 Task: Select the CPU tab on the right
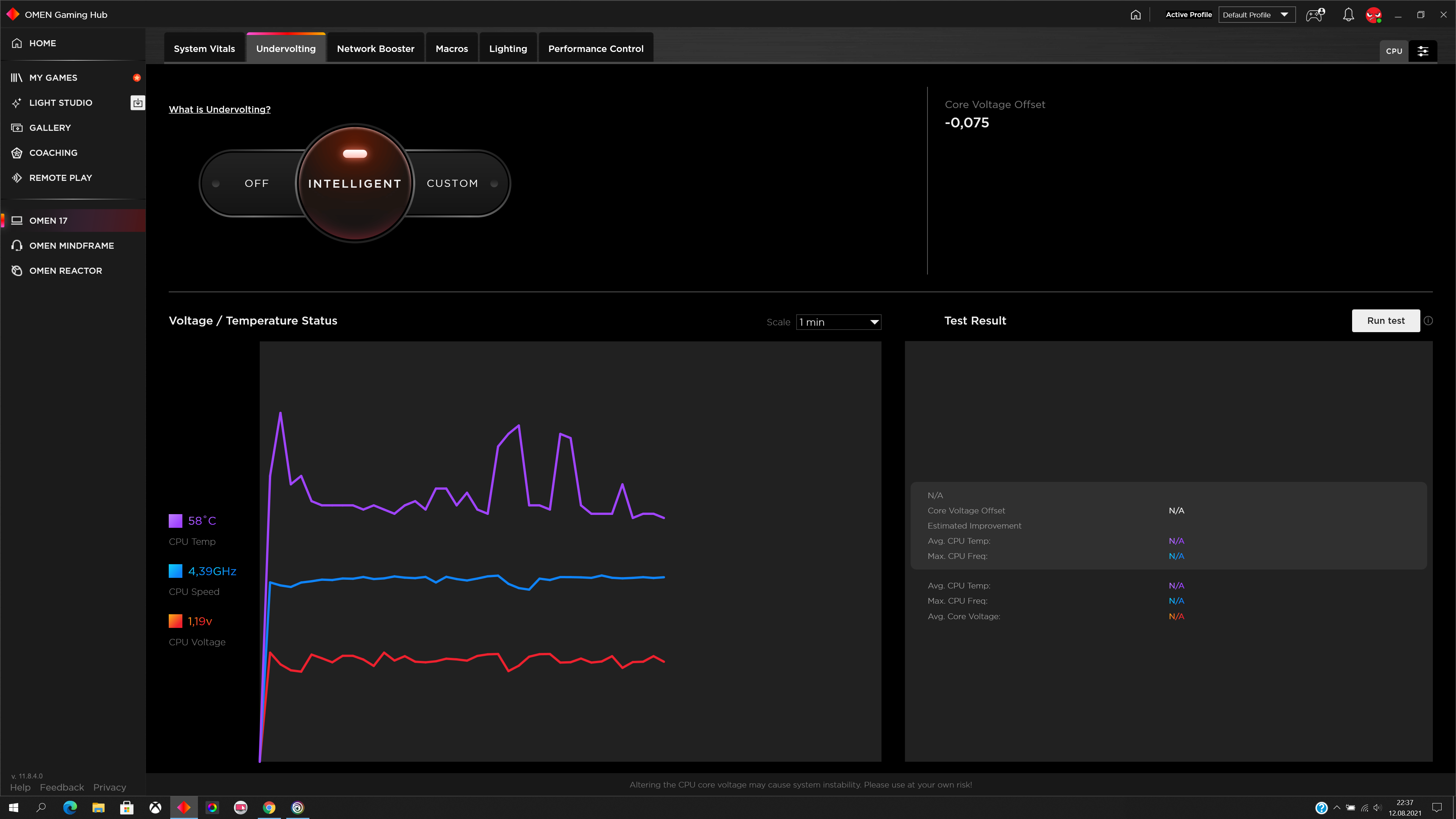[1394, 51]
